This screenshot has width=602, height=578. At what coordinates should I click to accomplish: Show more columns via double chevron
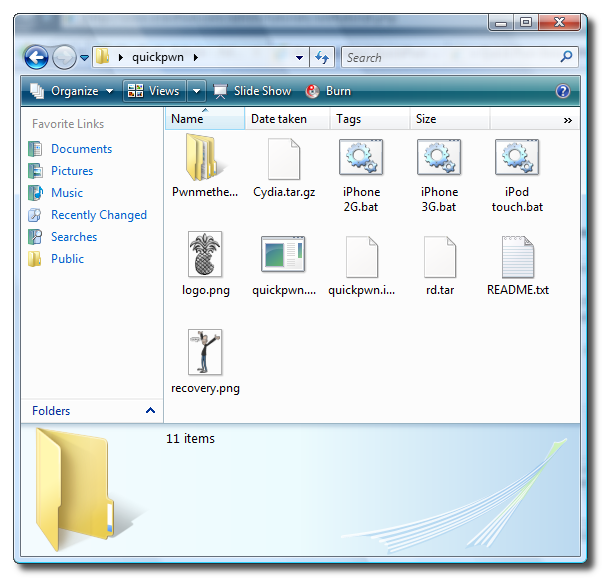point(567,121)
